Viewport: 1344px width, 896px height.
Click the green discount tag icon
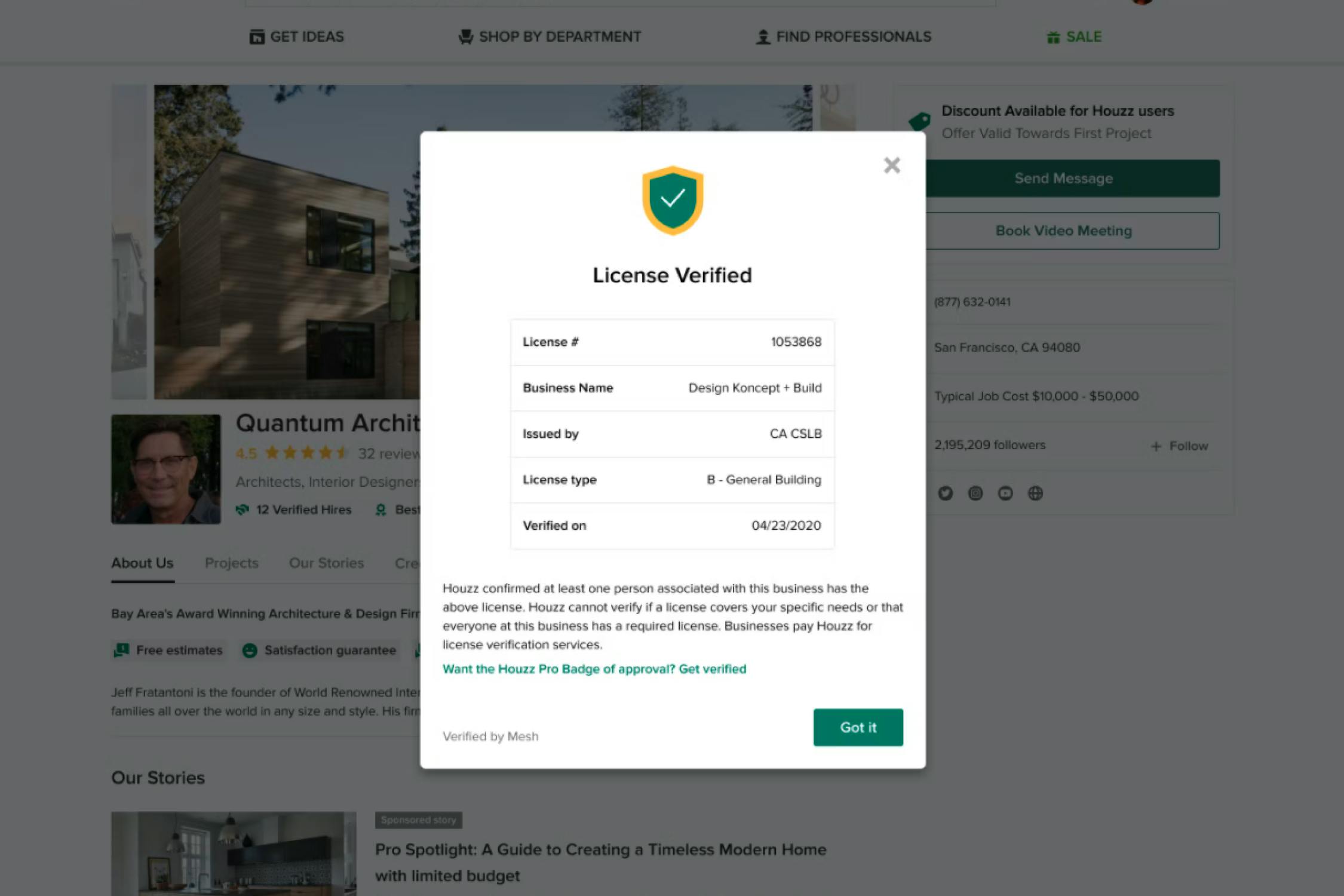[919, 121]
